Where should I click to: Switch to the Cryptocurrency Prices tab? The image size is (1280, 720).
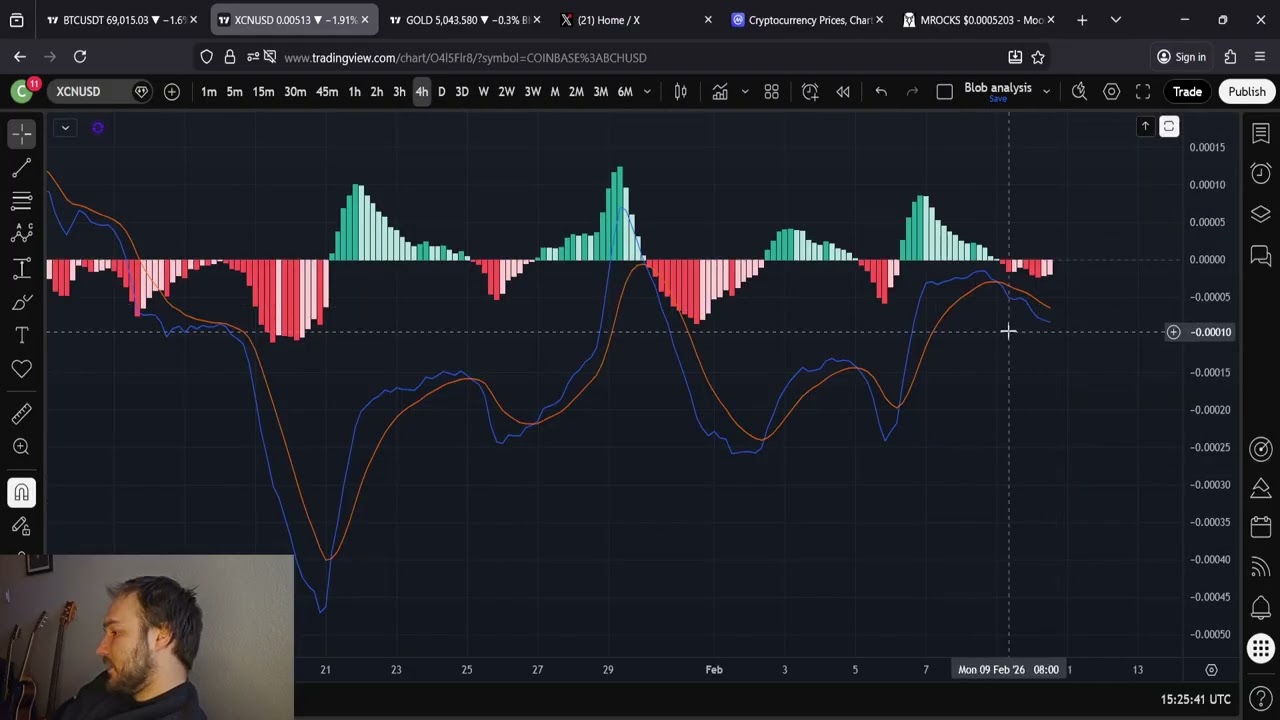808,20
